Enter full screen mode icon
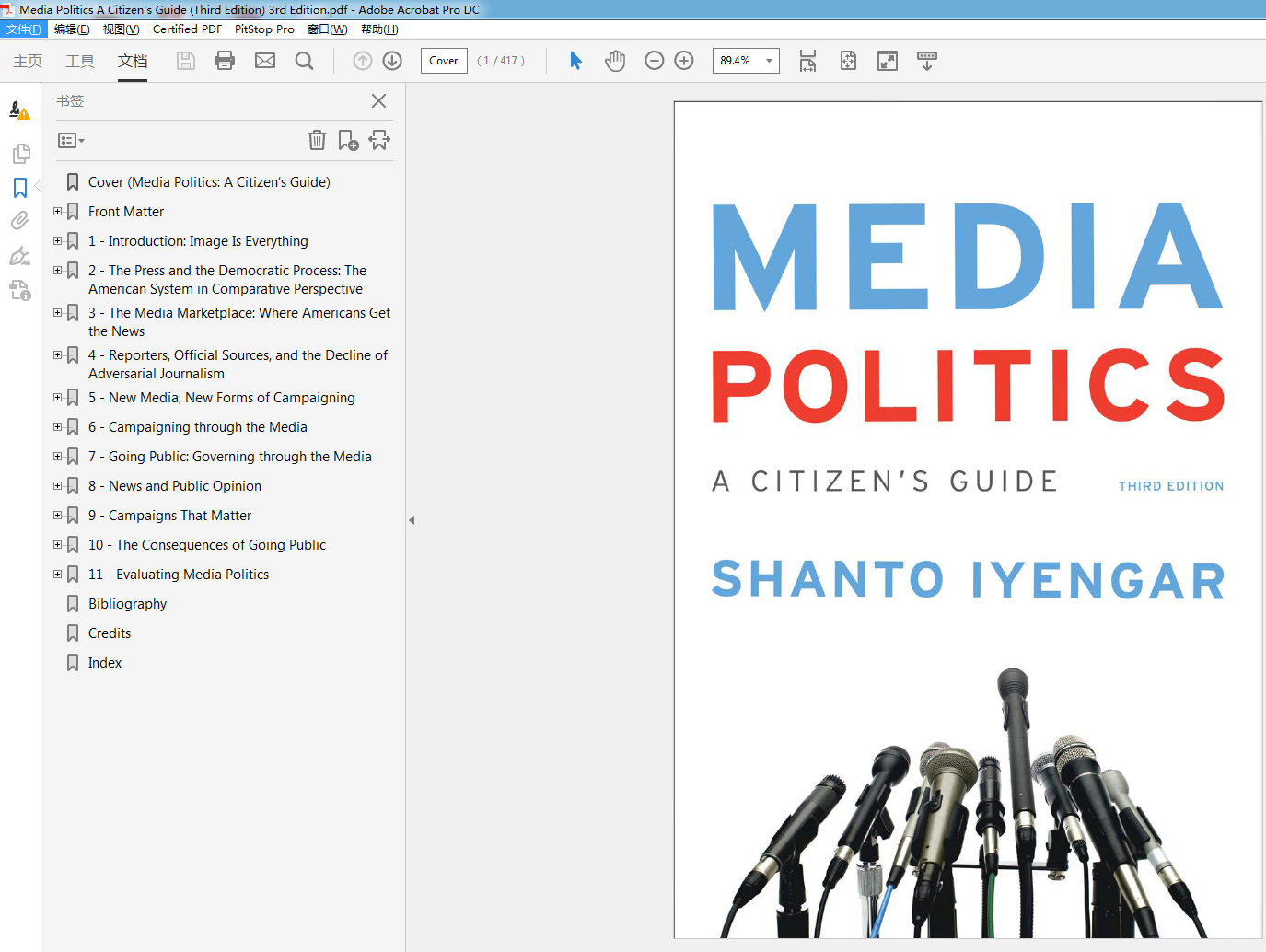 (888, 61)
